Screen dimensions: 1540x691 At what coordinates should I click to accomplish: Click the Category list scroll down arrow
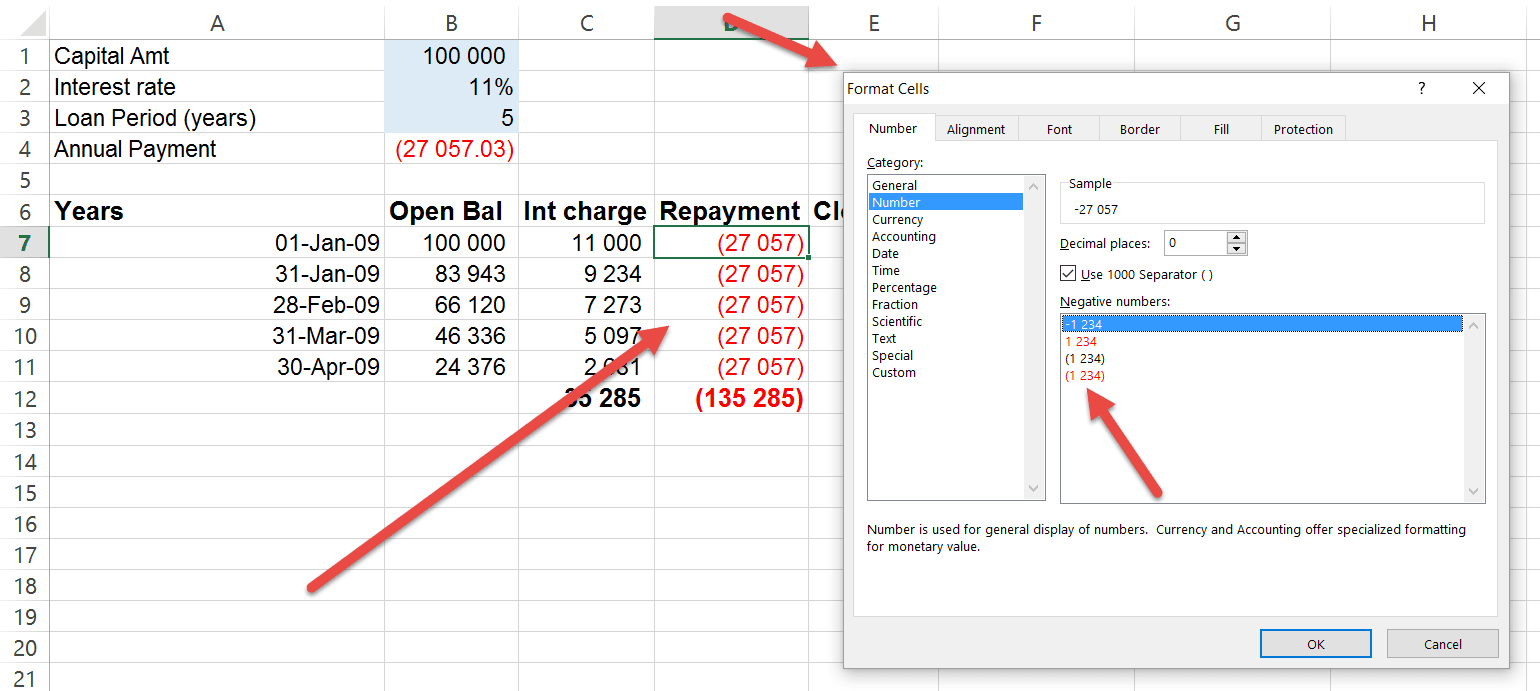1034,489
